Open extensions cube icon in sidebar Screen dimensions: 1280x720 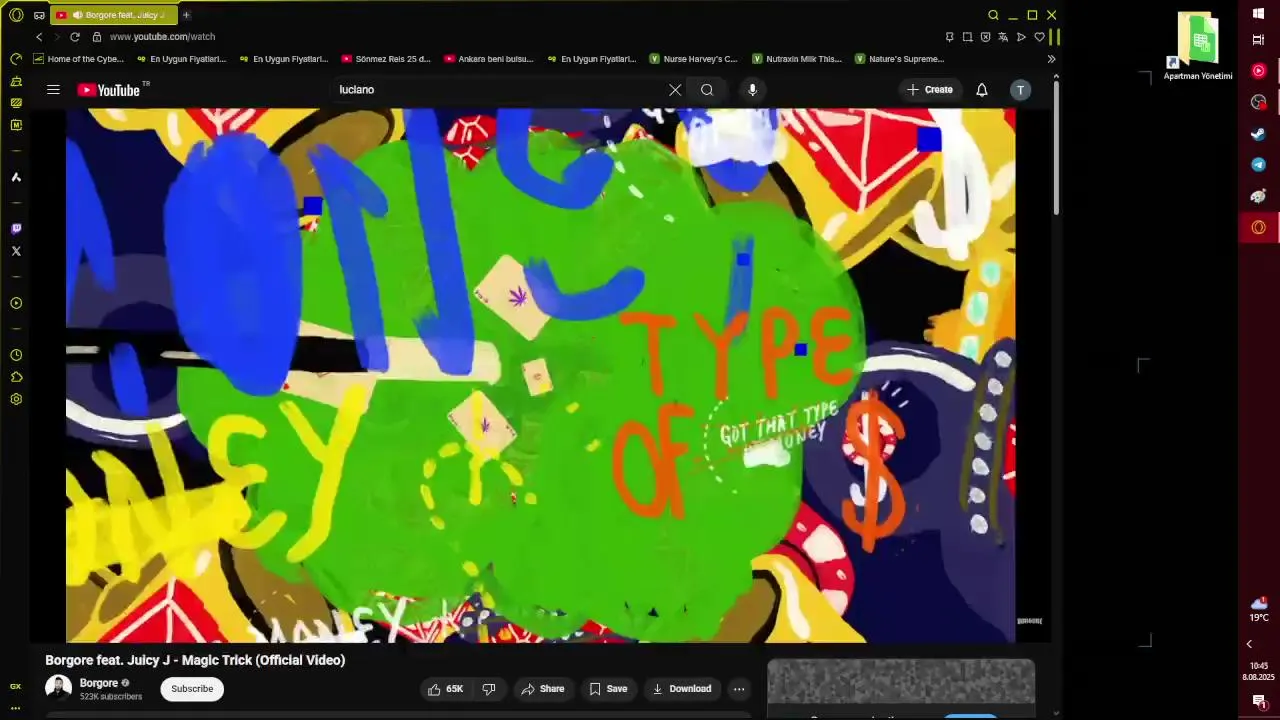click(16, 377)
